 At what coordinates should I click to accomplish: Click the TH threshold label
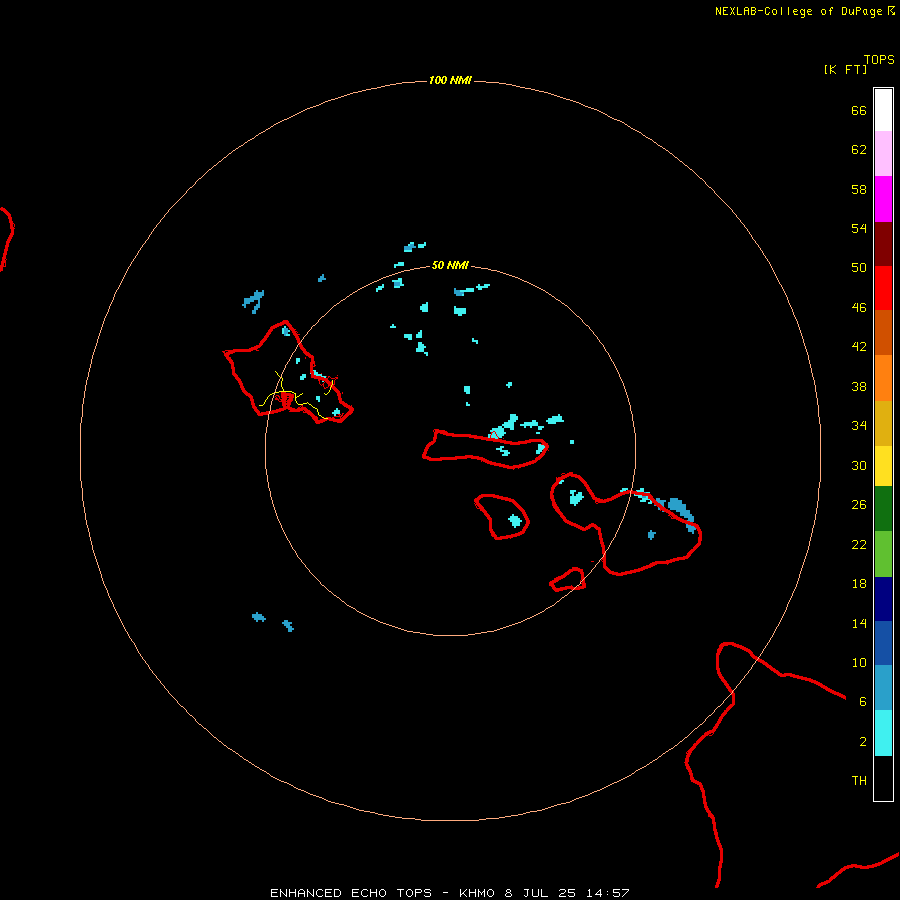859,781
